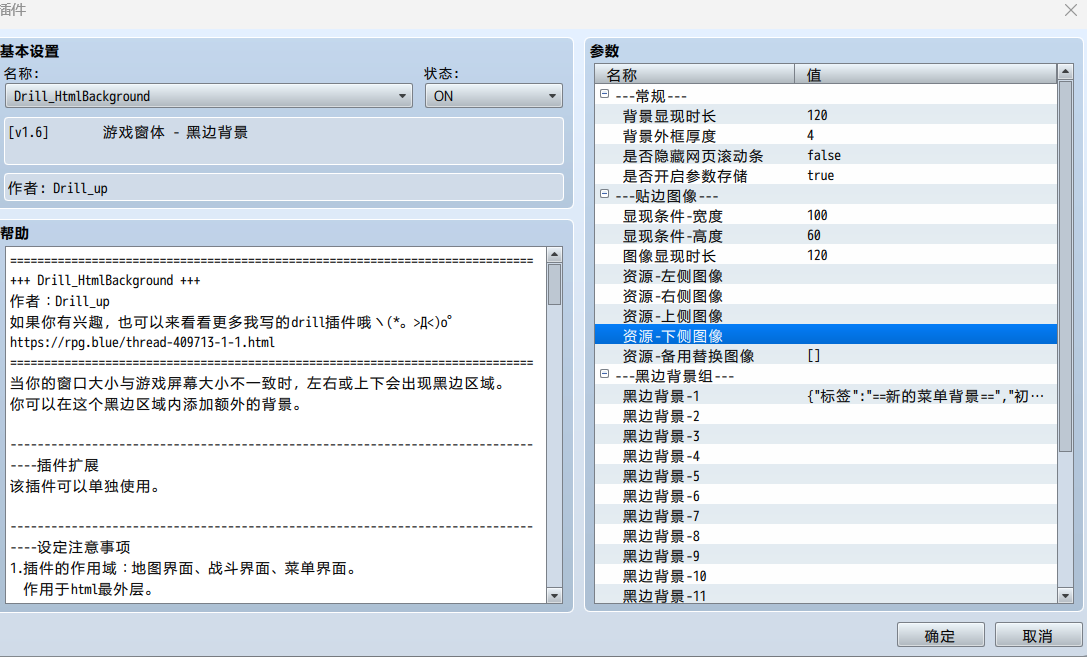The width and height of the screenshot is (1087, 657).
Task: Click the 作者: Drill_up author field
Action: pyautogui.click(x=284, y=187)
